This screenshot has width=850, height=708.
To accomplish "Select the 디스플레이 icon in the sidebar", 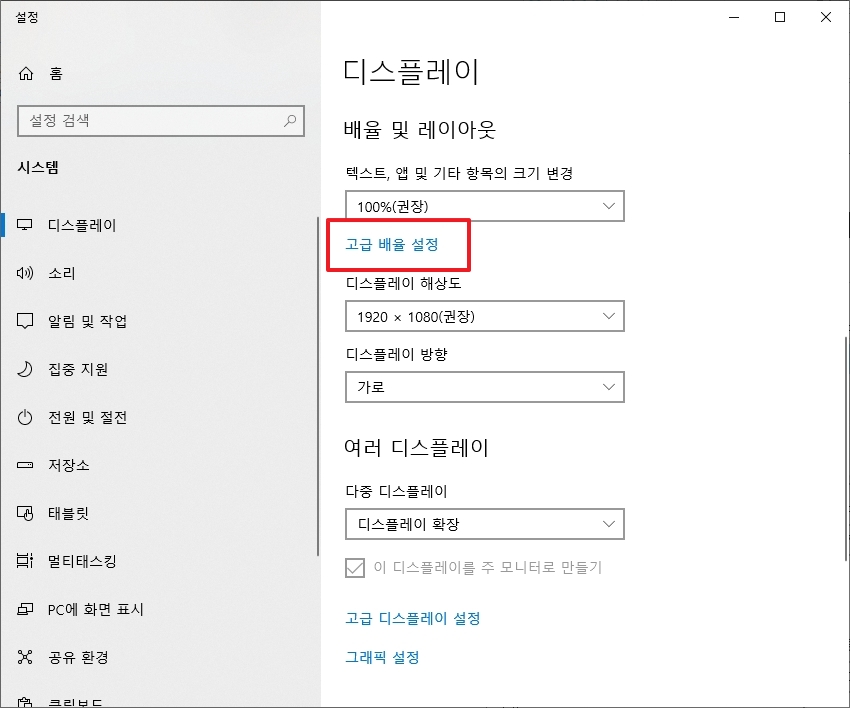I will 24,224.
